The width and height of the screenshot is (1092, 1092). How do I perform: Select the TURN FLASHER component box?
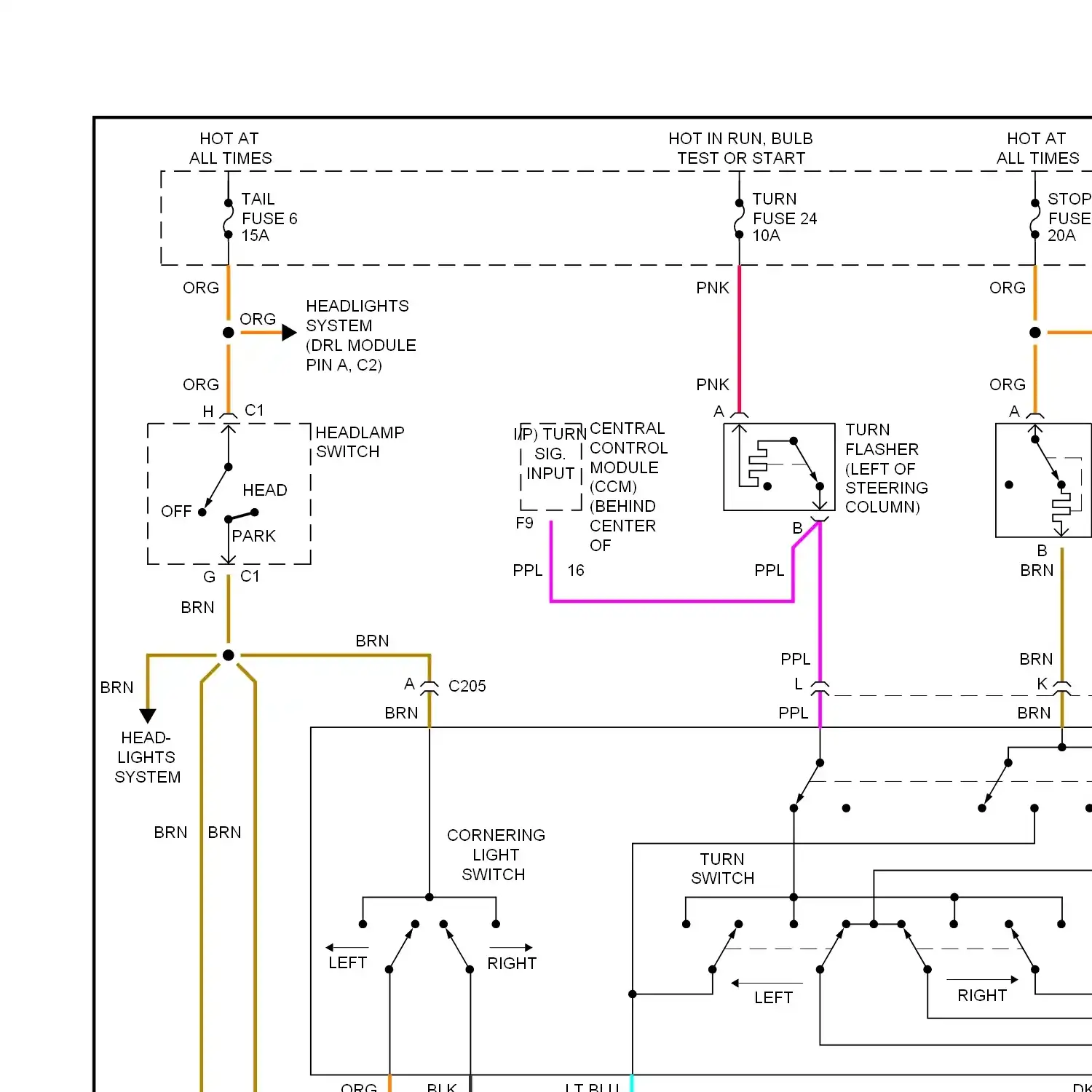pos(779,467)
